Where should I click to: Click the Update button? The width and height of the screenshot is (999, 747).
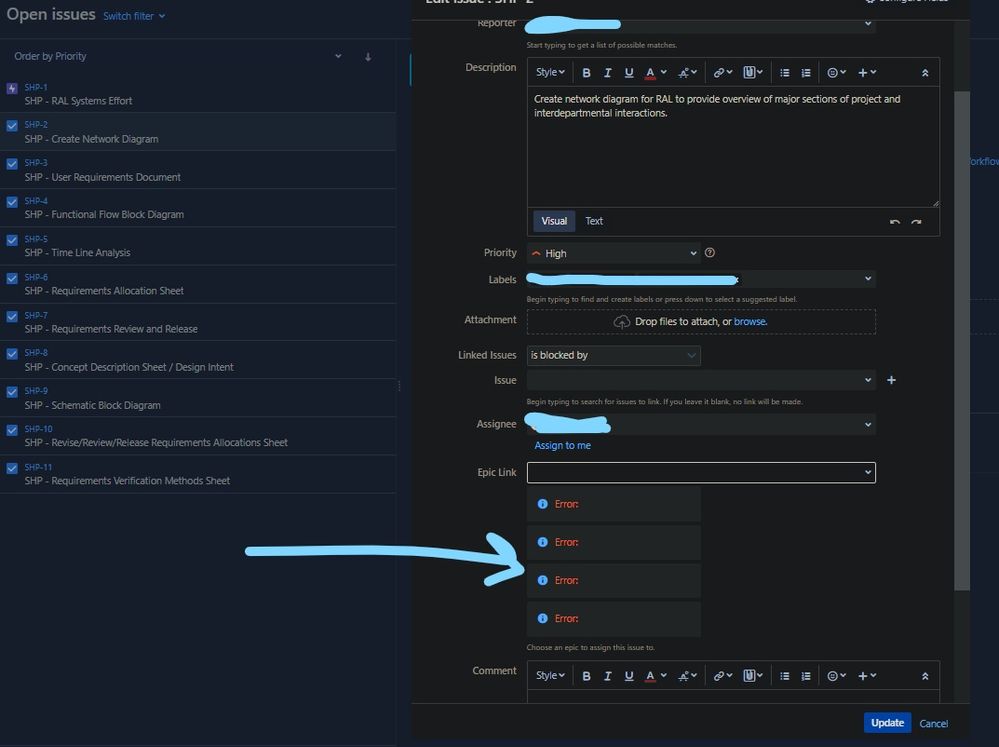tap(887, 722)
